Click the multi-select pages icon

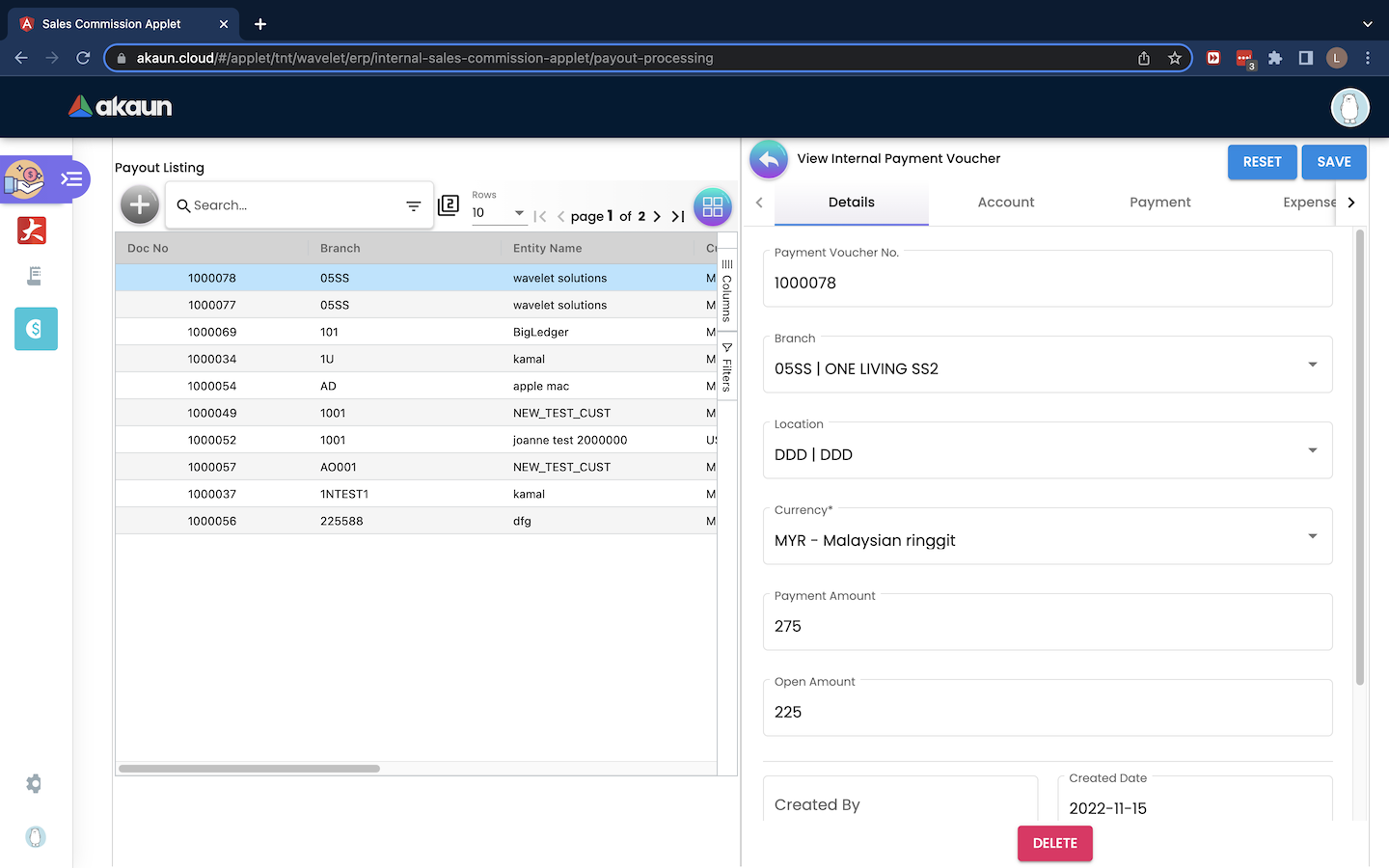[x=449, y=204]
